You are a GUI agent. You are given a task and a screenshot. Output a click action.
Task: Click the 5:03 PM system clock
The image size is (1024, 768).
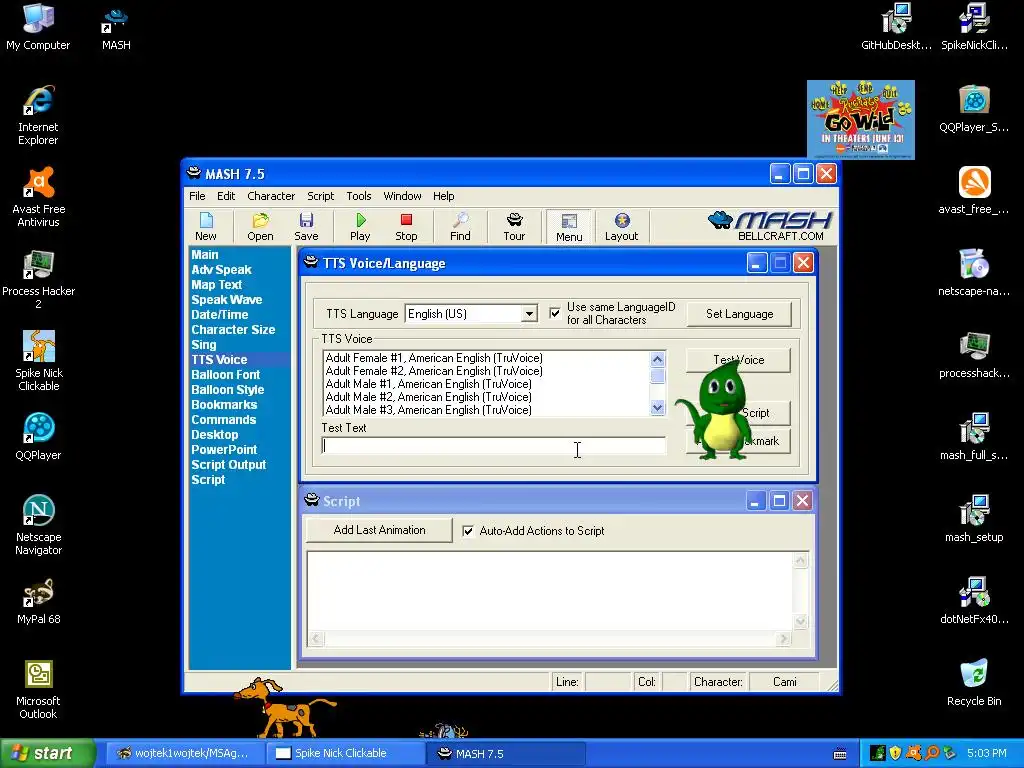tap(987, 753)
